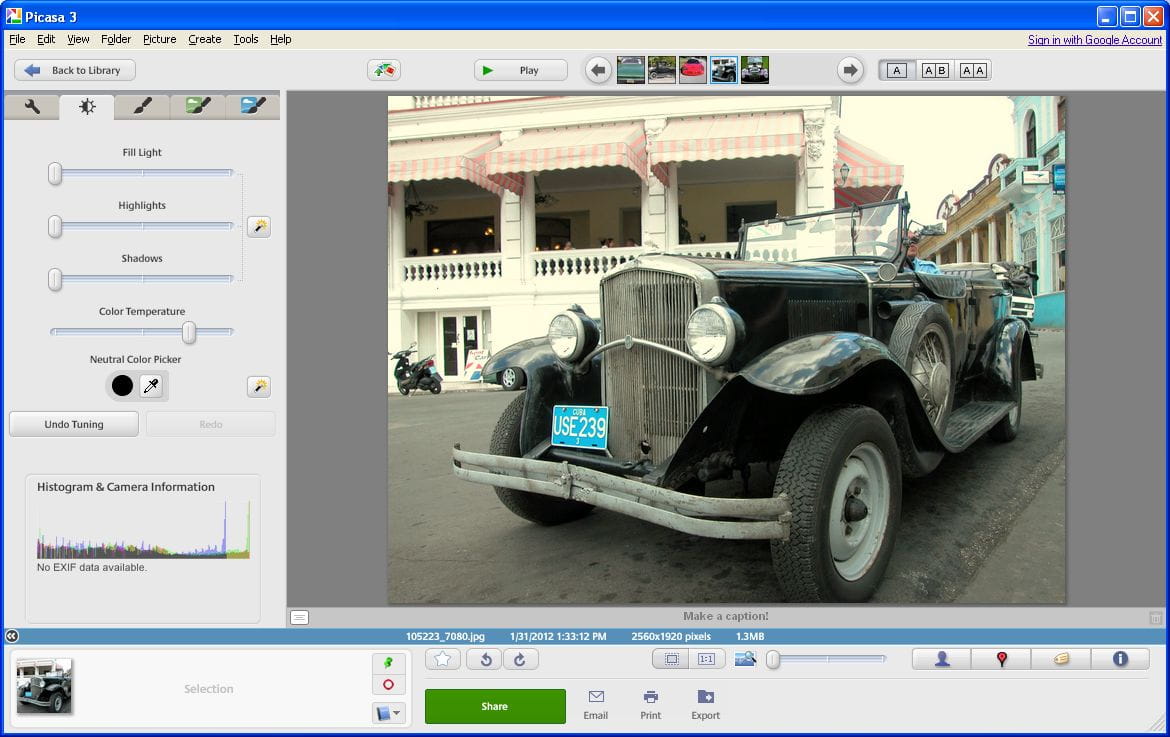Open the effects brush tab
This screenshot has width=1170, height=737.
pyautogui.click(x=142, y=107)
